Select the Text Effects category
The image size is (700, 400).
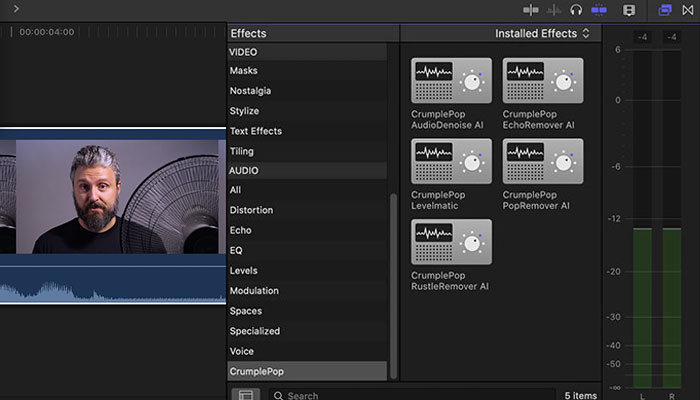307,131
